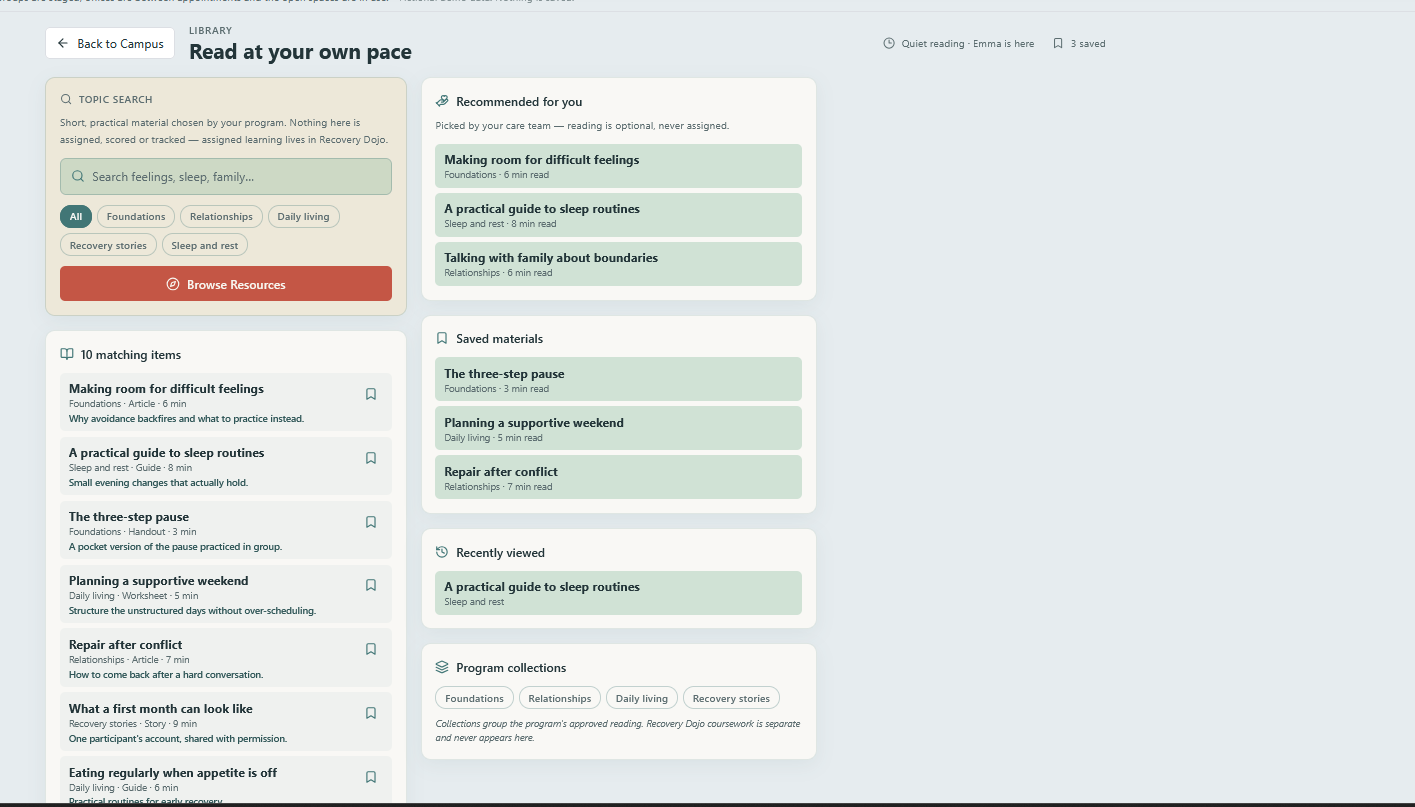Open recently viewed sleep routines guide
The width and height of the screenshot is (1415, 807).
pyautogui.click(x=618, y=593)
